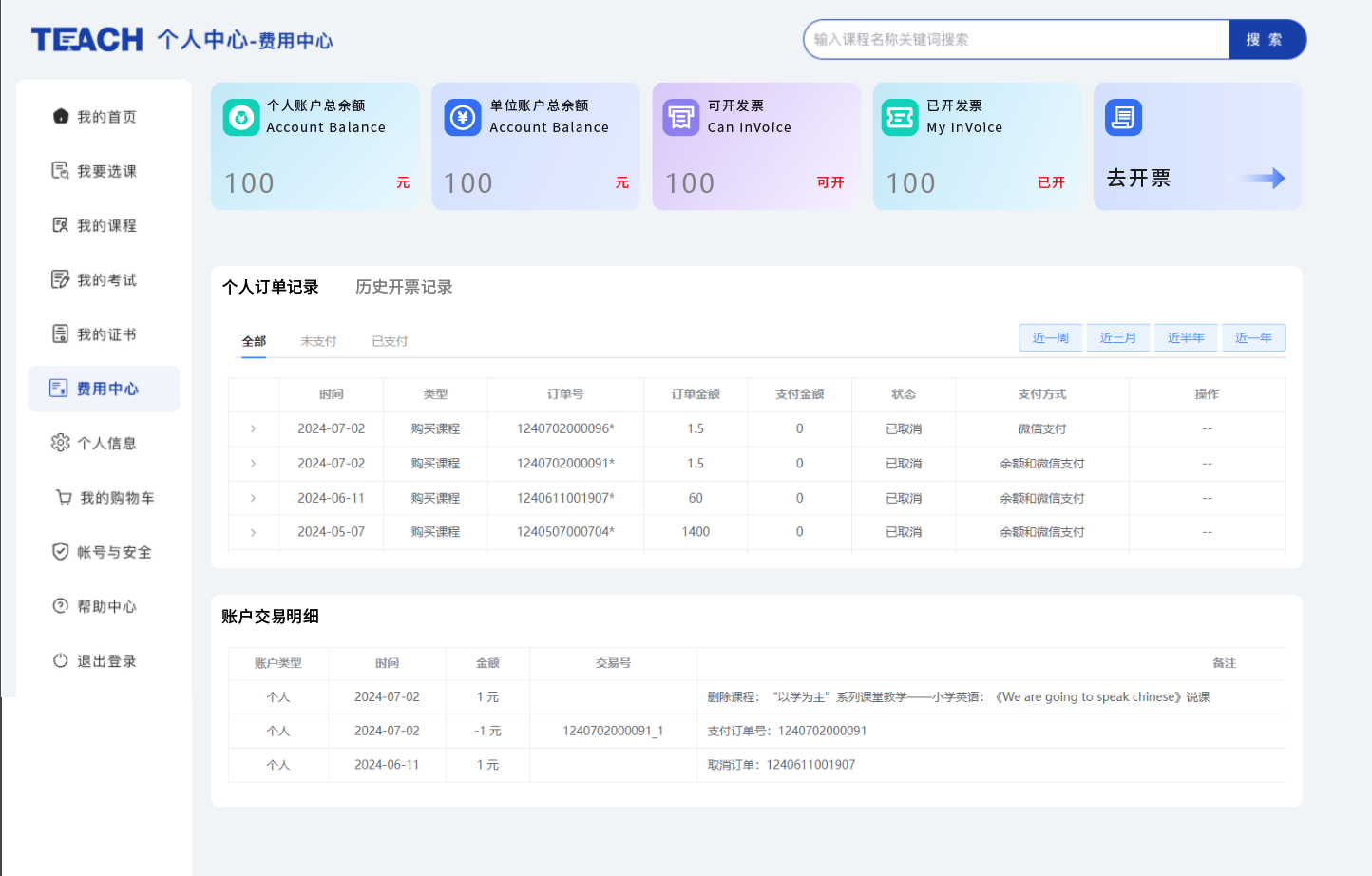Go to 我要选课 menu item

pos(106,171)
